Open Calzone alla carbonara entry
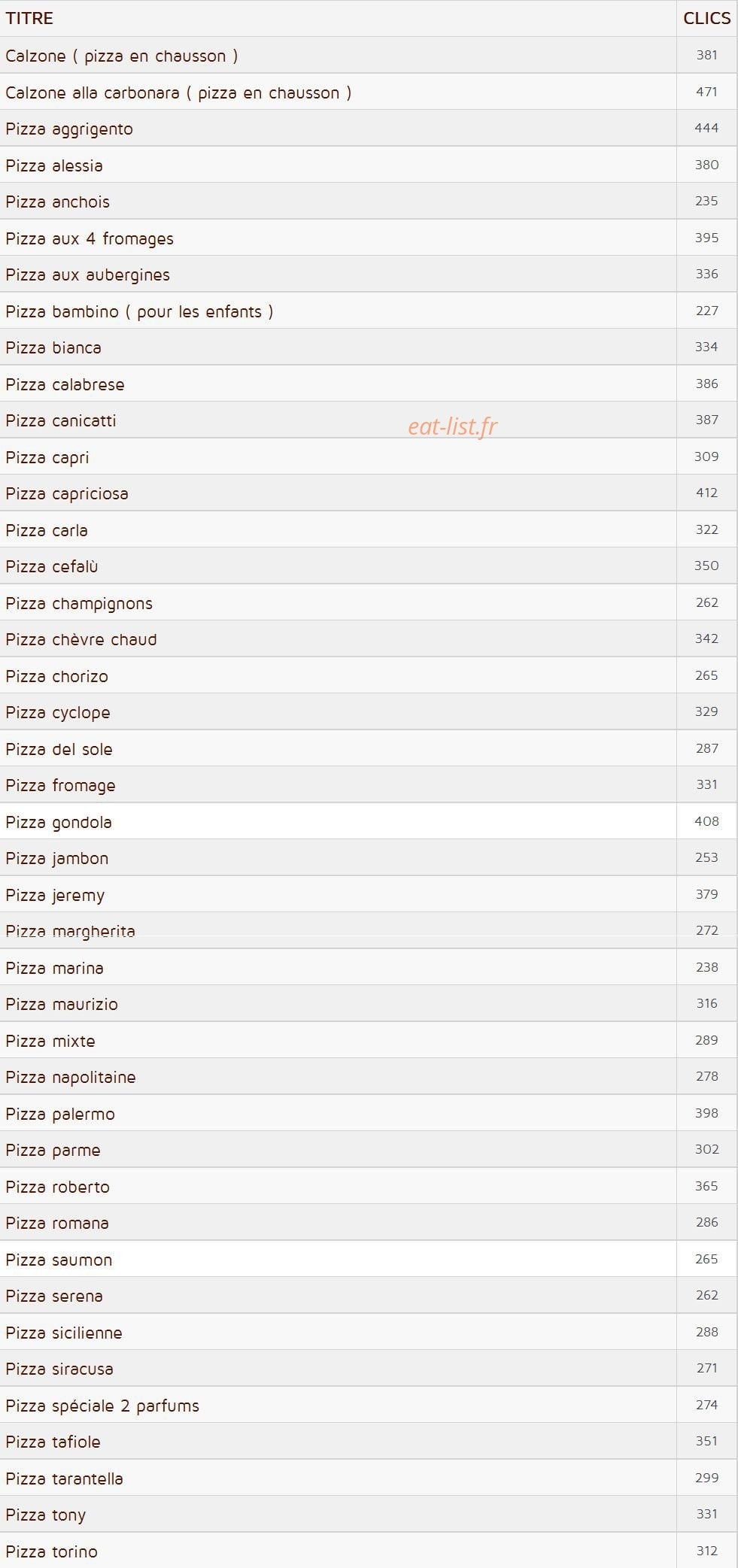The width and height of the screenshot is (738, 1568). pyautogui.click(x=178, y=93)
